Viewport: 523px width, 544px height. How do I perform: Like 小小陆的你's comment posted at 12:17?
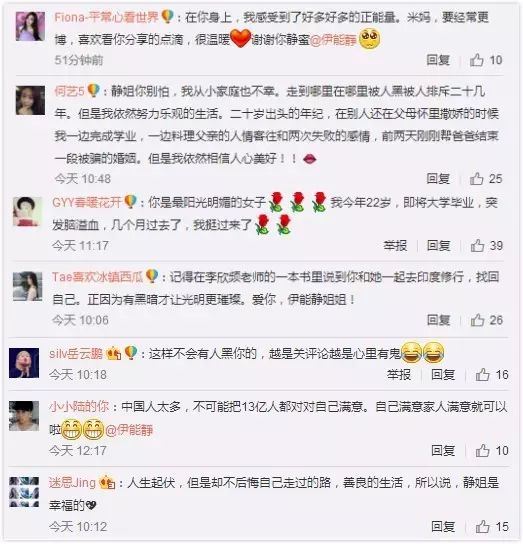coord(491,451)
